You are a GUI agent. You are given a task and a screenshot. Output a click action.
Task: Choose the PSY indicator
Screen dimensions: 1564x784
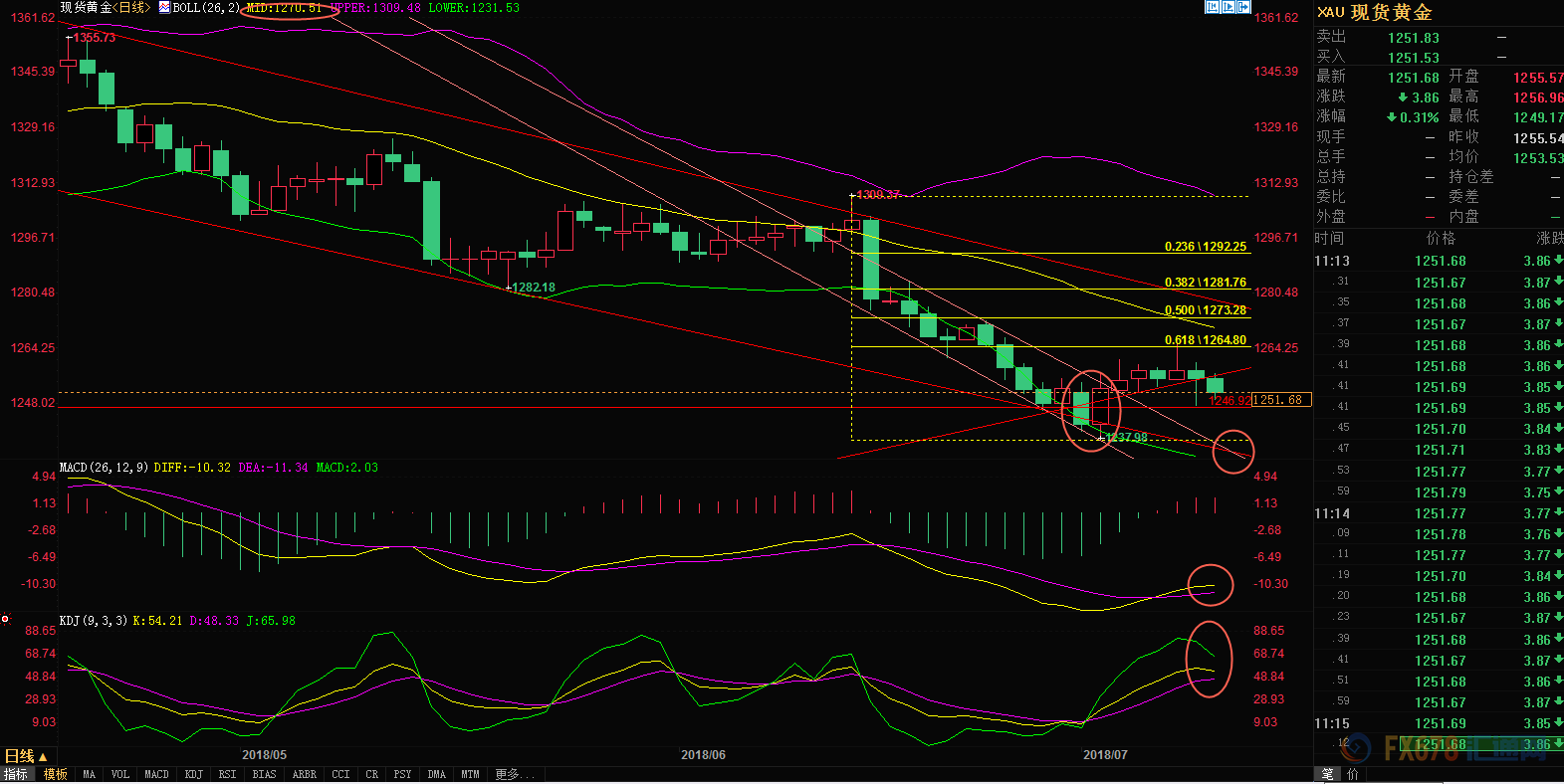(402, 774)
